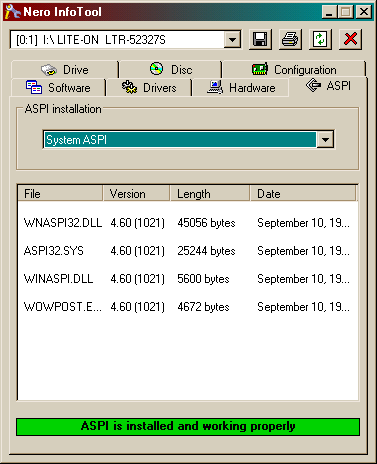Go to the Drivers tab
Image resolution: width=377 pixels, height=464 pixels.
(x=149, y=88)
